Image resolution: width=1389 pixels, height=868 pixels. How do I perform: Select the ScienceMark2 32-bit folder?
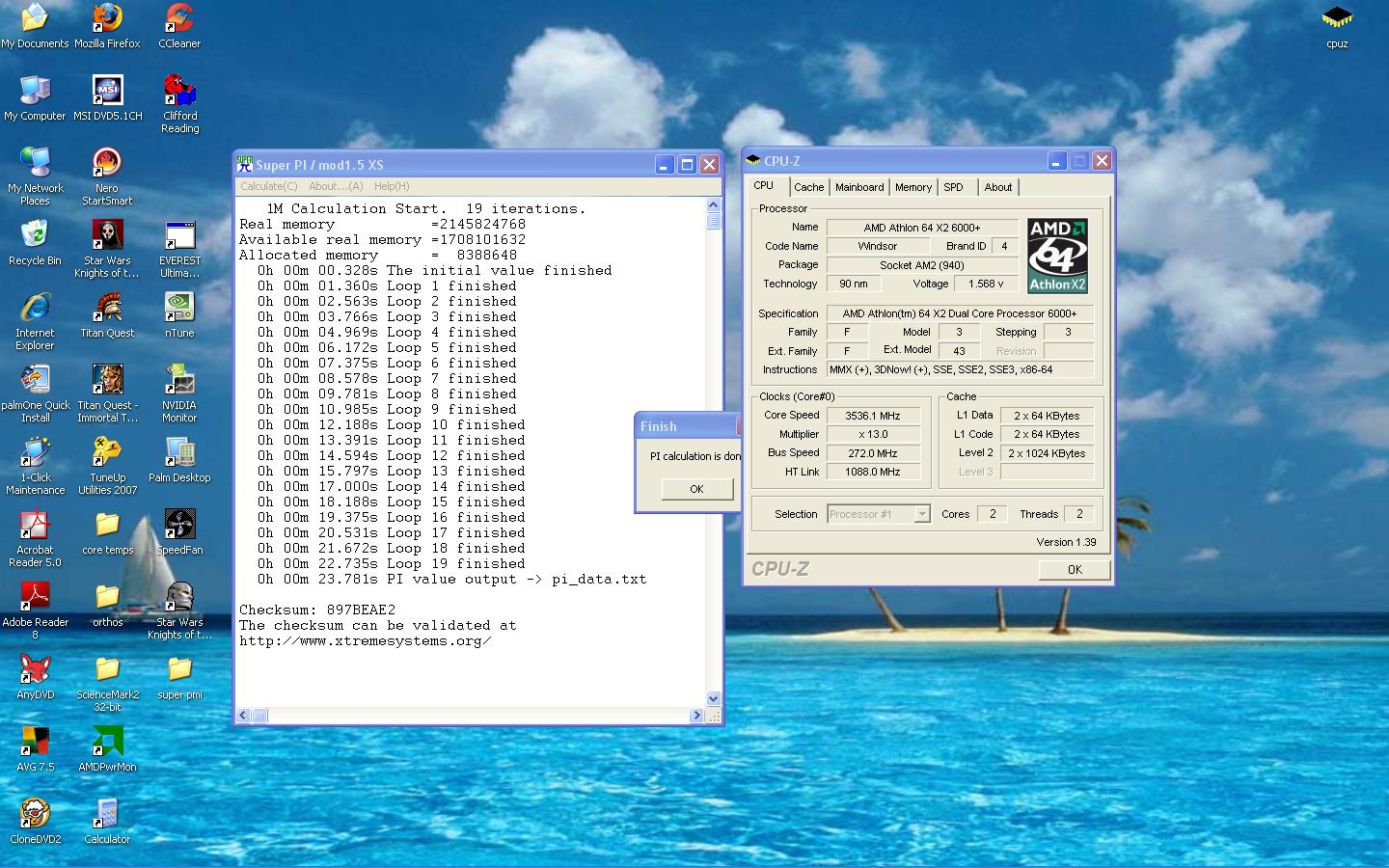click(107, 683)
